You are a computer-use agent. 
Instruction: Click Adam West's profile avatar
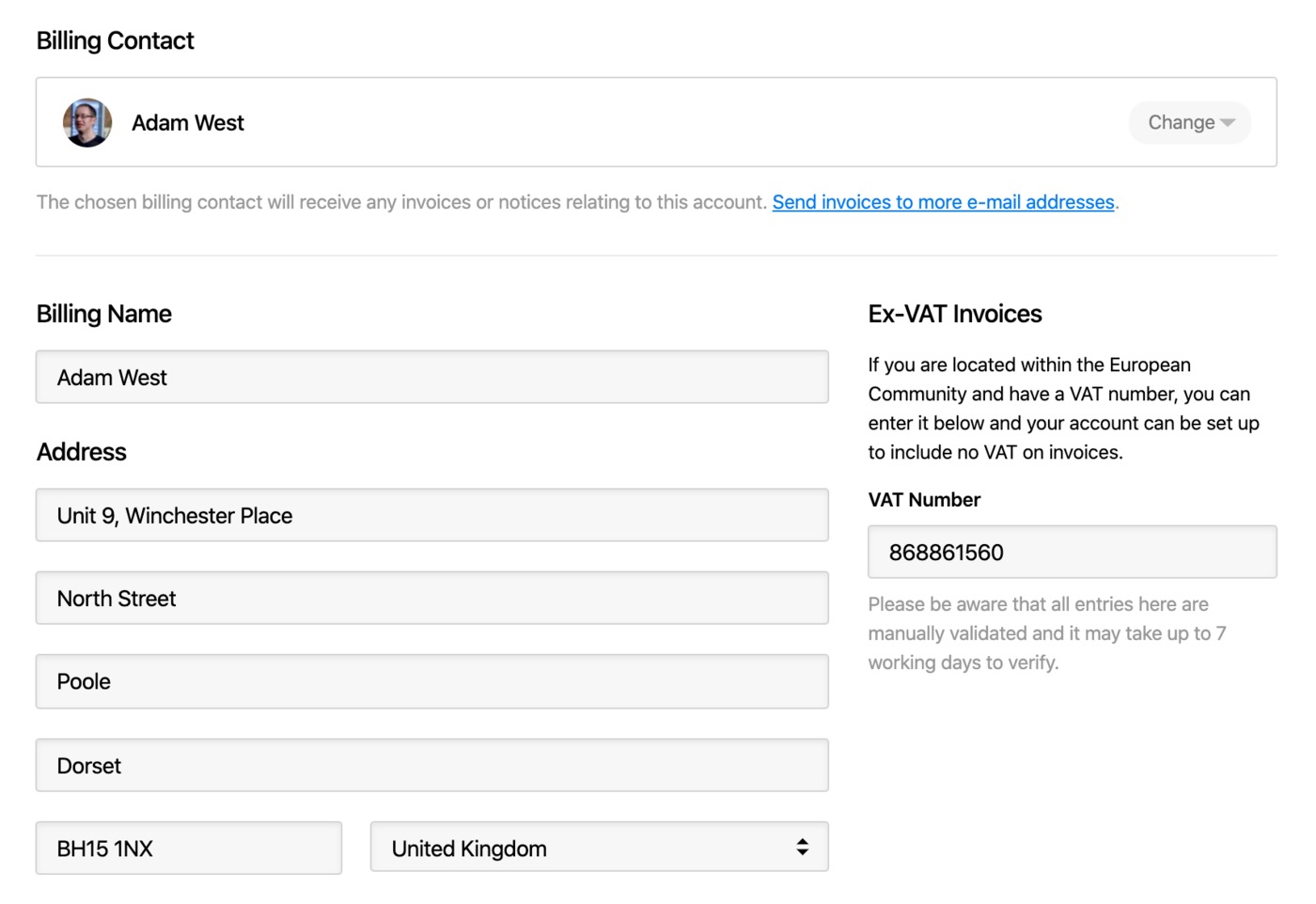(x=87, y=123)
